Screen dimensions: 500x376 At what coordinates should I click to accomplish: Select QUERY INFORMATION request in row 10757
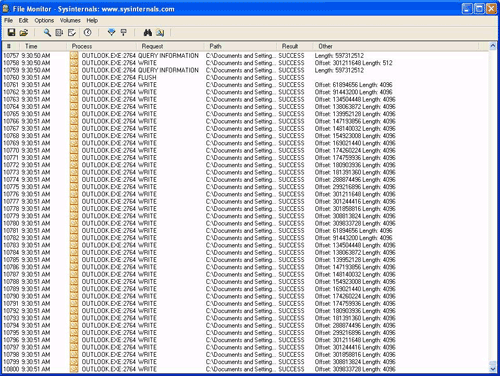pyautogui.click(x=168, y=56)
